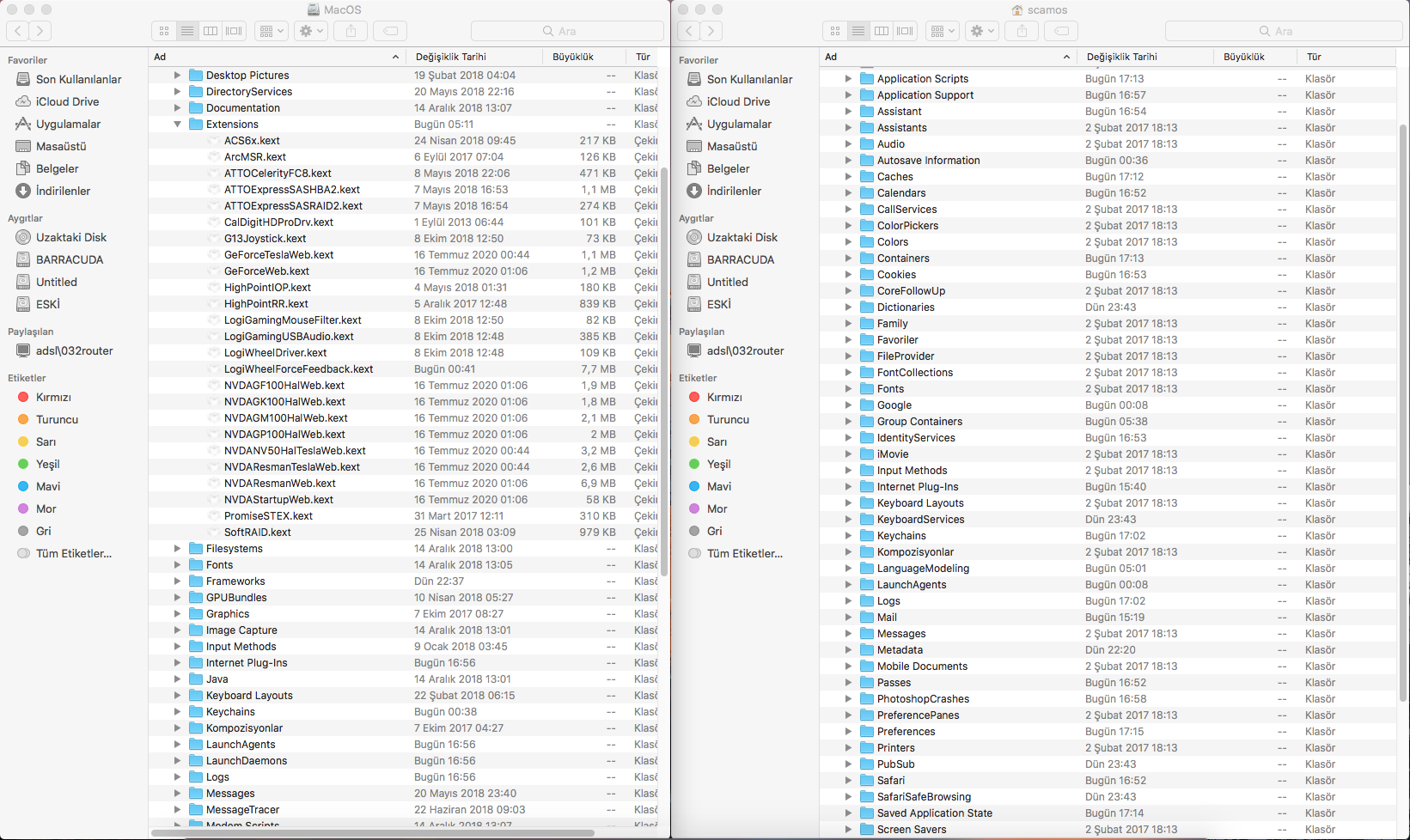
Task: Open the gear action menu in MacOS window
Action: pos(310,31)
